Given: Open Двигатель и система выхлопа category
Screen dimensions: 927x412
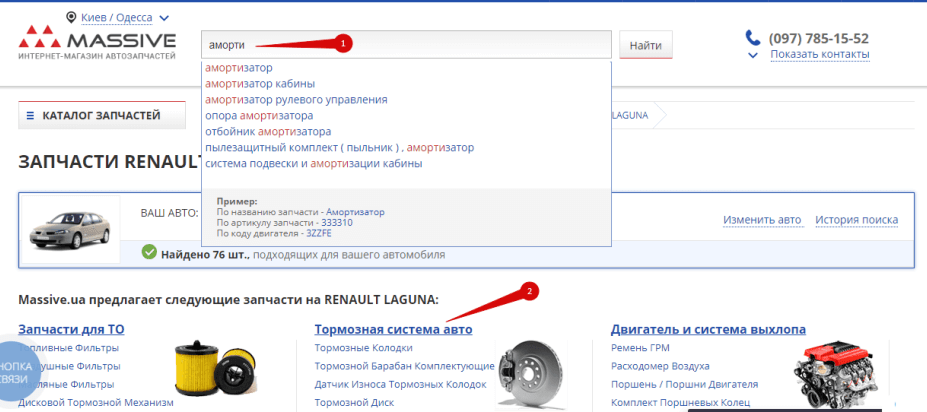Looking at the screenshot, I should point(708,329).
